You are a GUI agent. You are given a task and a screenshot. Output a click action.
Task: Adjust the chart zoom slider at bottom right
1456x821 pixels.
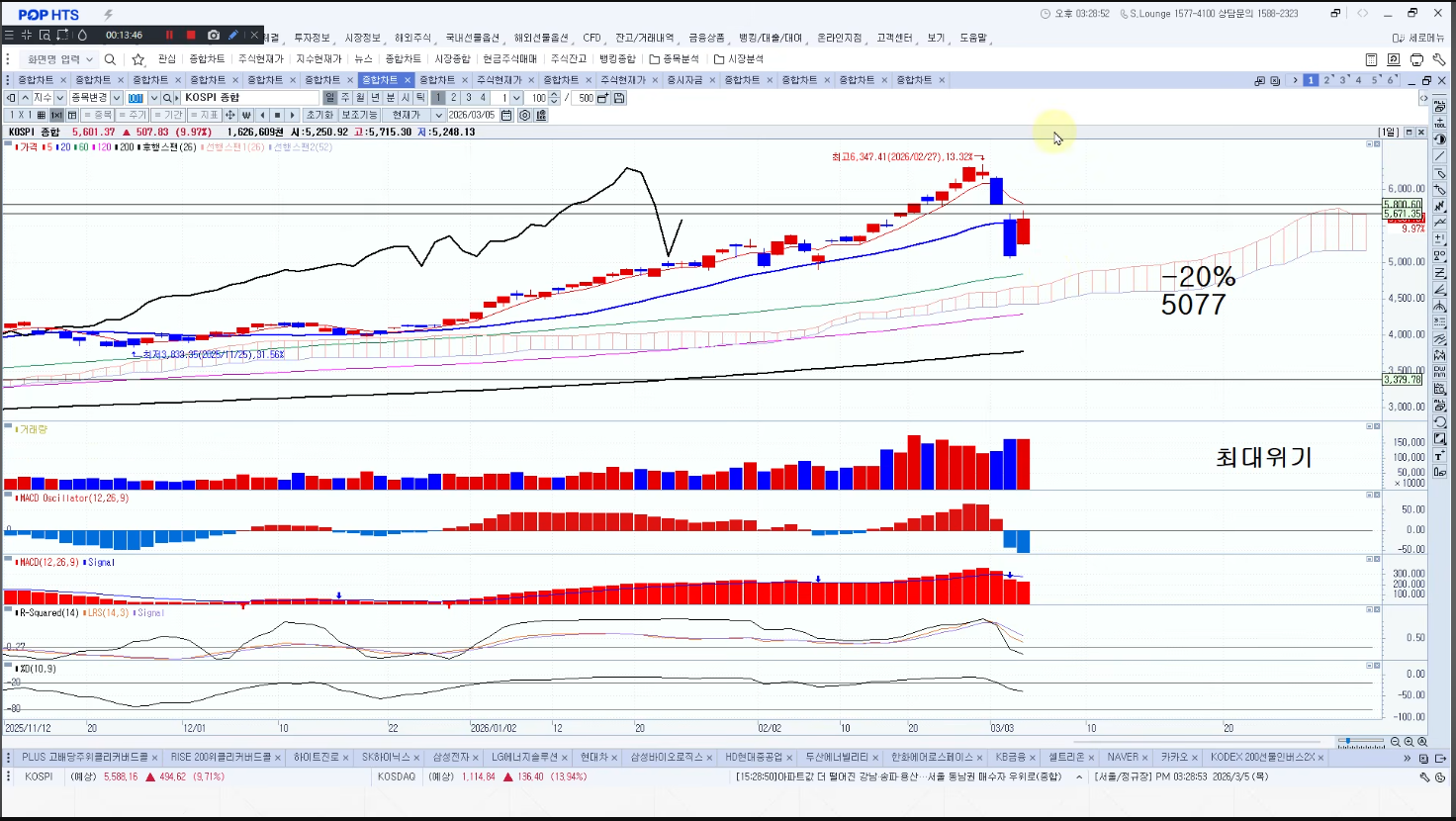pos(1361,742)
